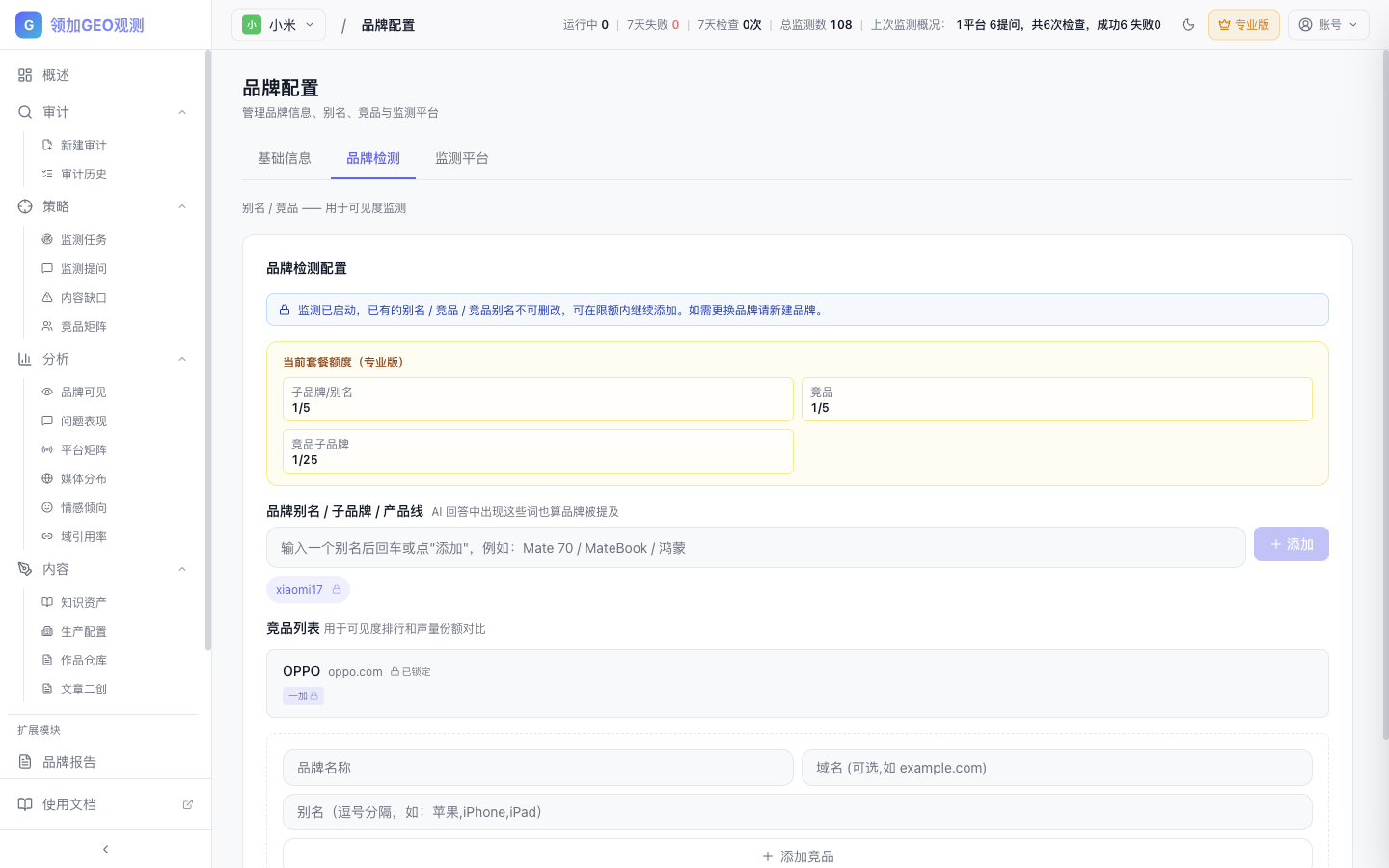This screenshot has width=1389, height=868.
Task: Click the lock icon in monitoring notice
Action: click(x=285, y=310)
